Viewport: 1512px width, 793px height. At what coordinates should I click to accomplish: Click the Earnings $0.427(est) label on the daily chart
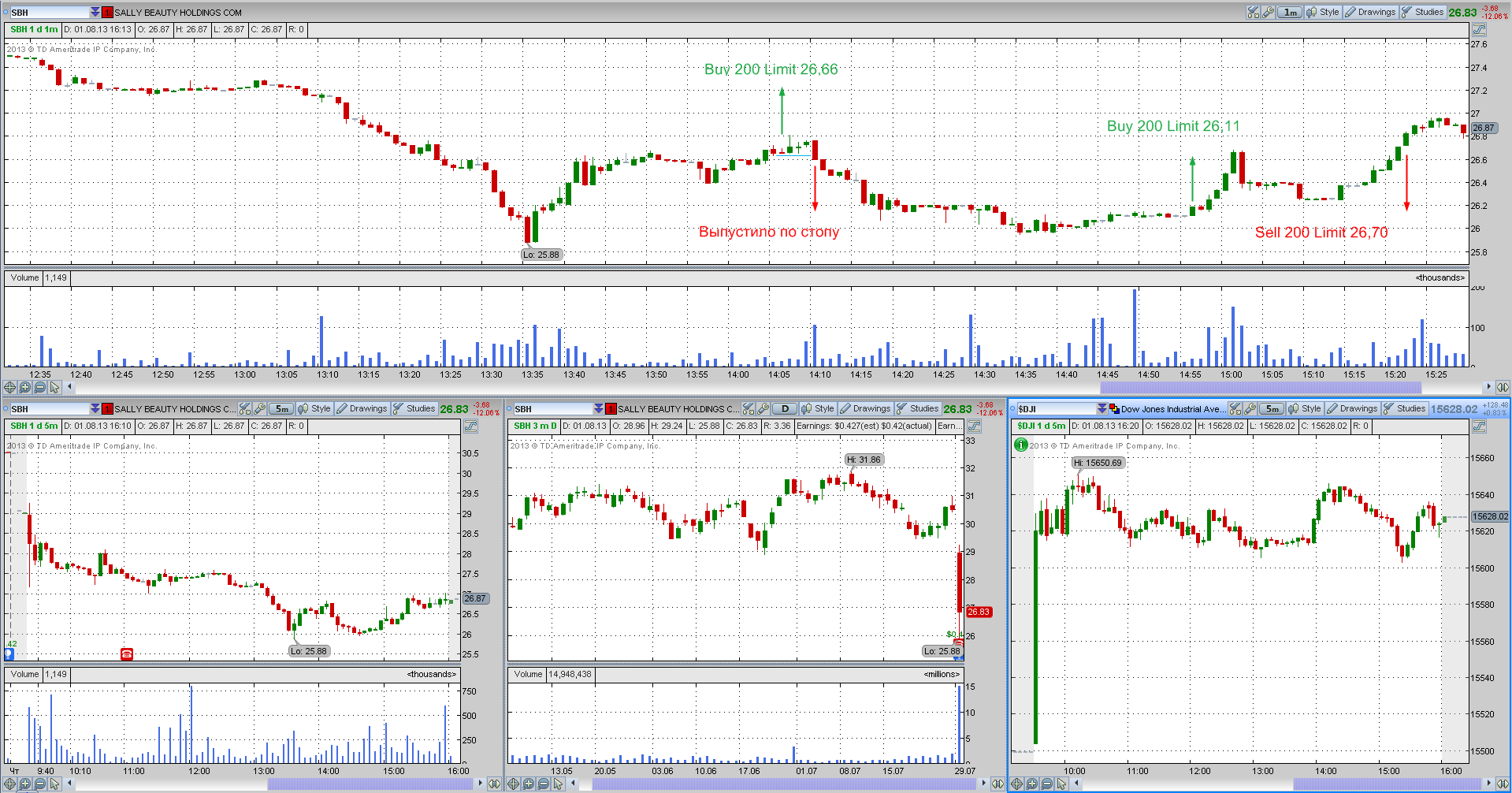[x=864, y=426]
